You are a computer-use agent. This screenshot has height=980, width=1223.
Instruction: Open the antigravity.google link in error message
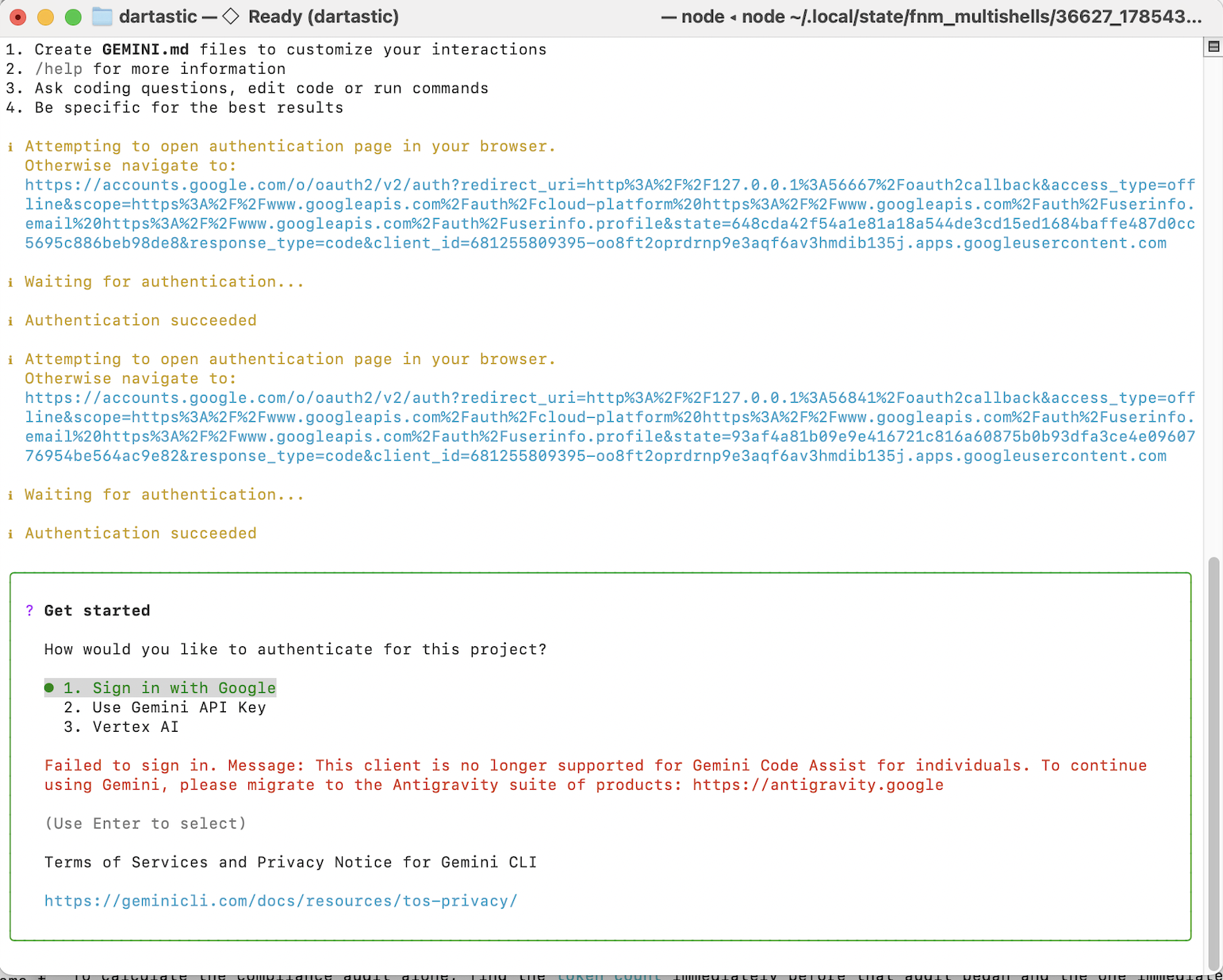[x=818, y=785]
